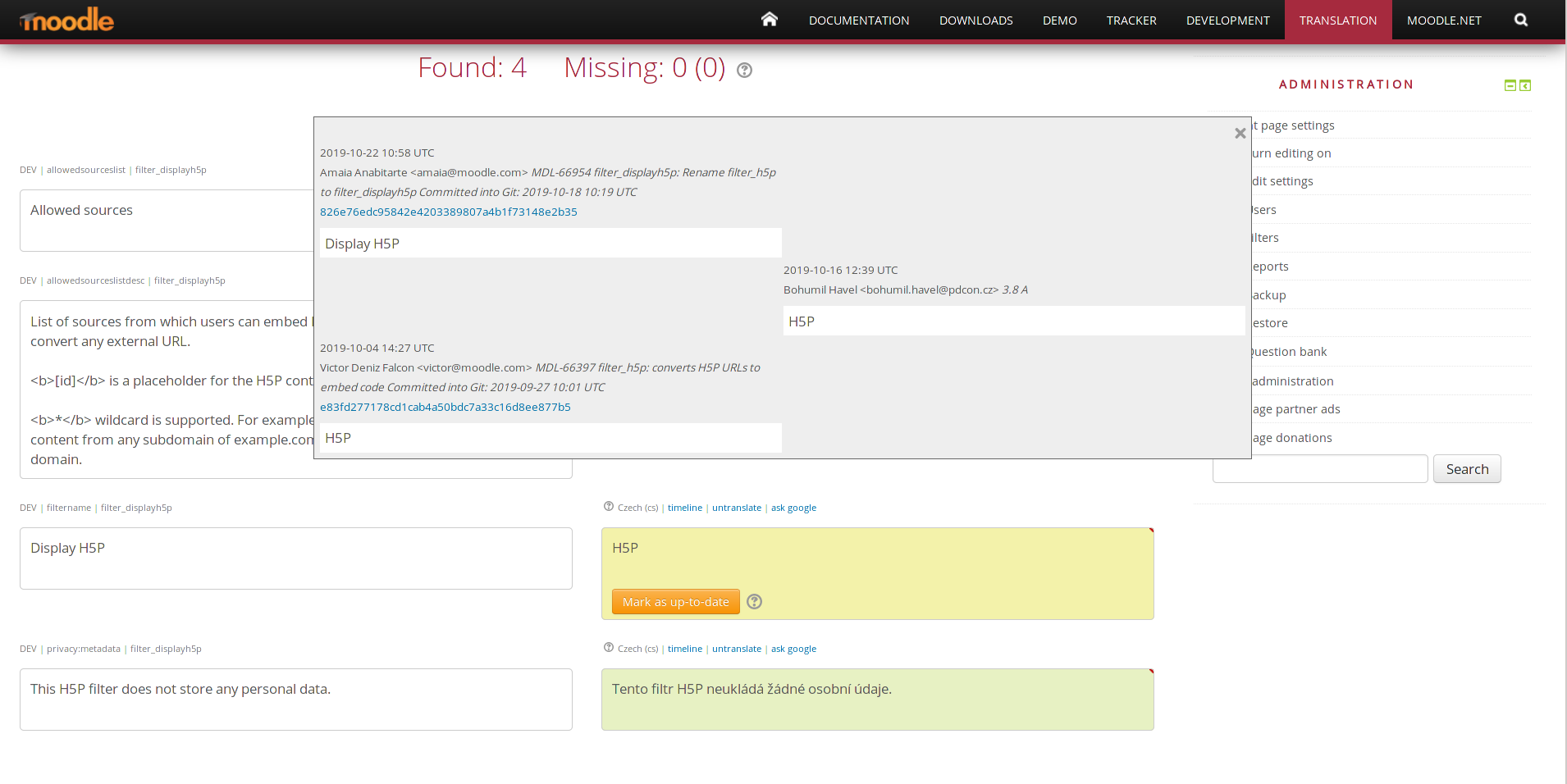Viewport: 1567px width, 784px height.
Task: Select the Translation tab
Action: click(x=1338, y=21)
